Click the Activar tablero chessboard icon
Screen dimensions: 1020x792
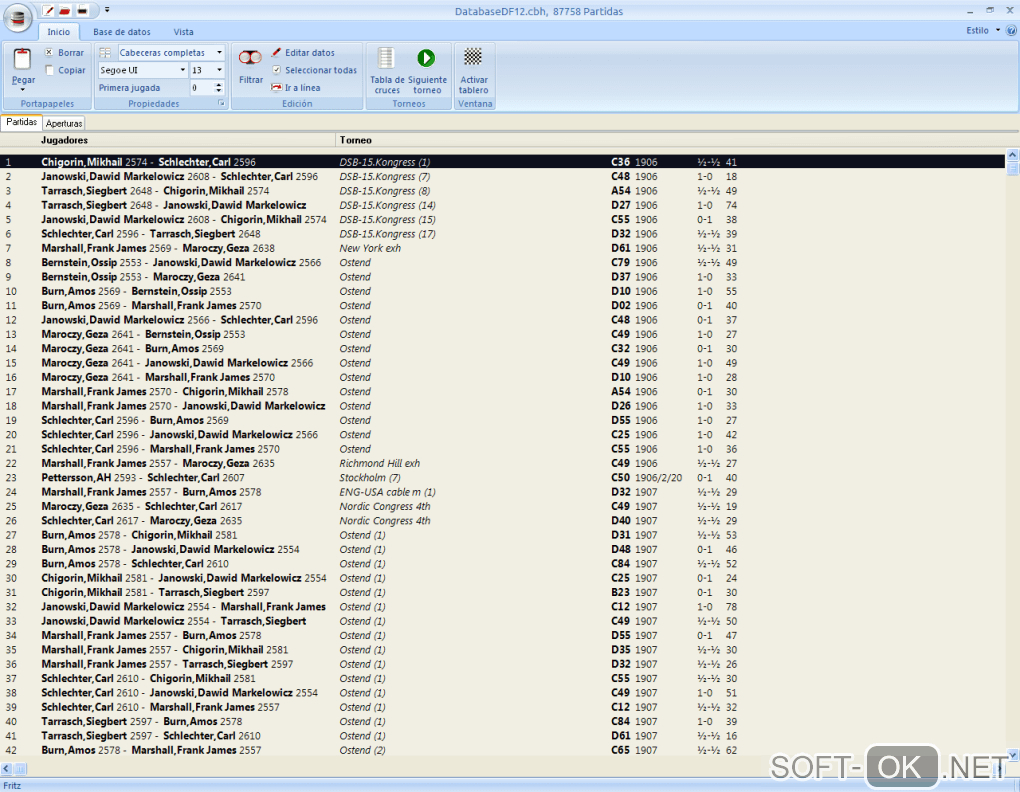point(473,57)
